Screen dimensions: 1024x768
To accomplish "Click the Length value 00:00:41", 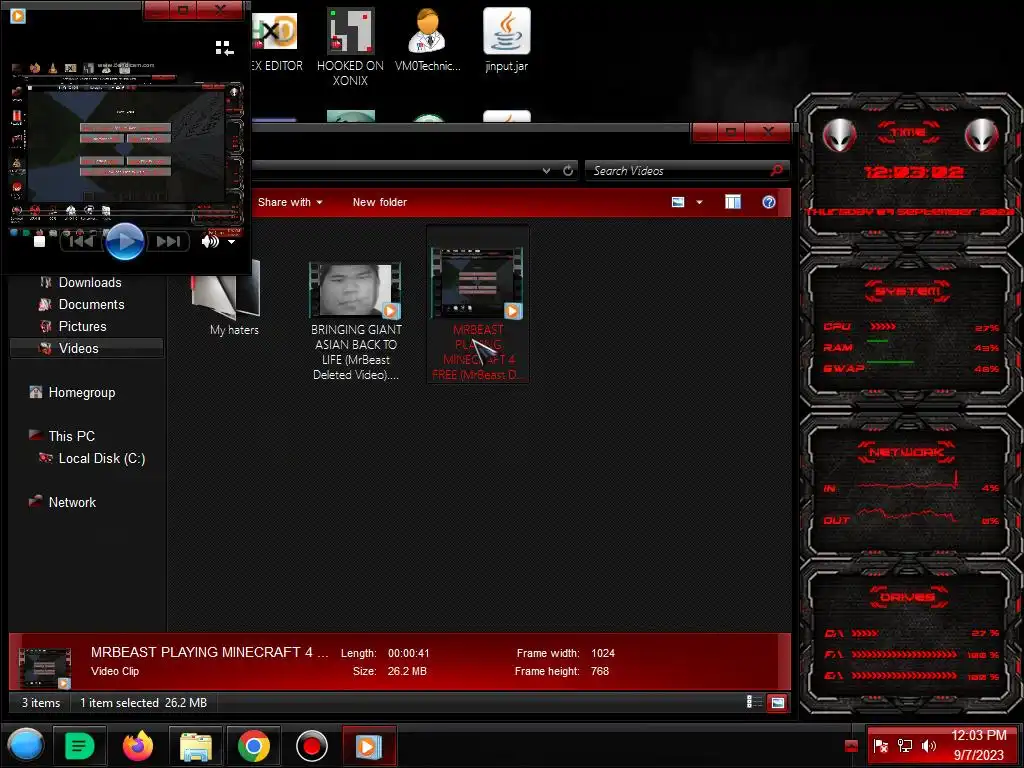I will (x=409, y=653).
